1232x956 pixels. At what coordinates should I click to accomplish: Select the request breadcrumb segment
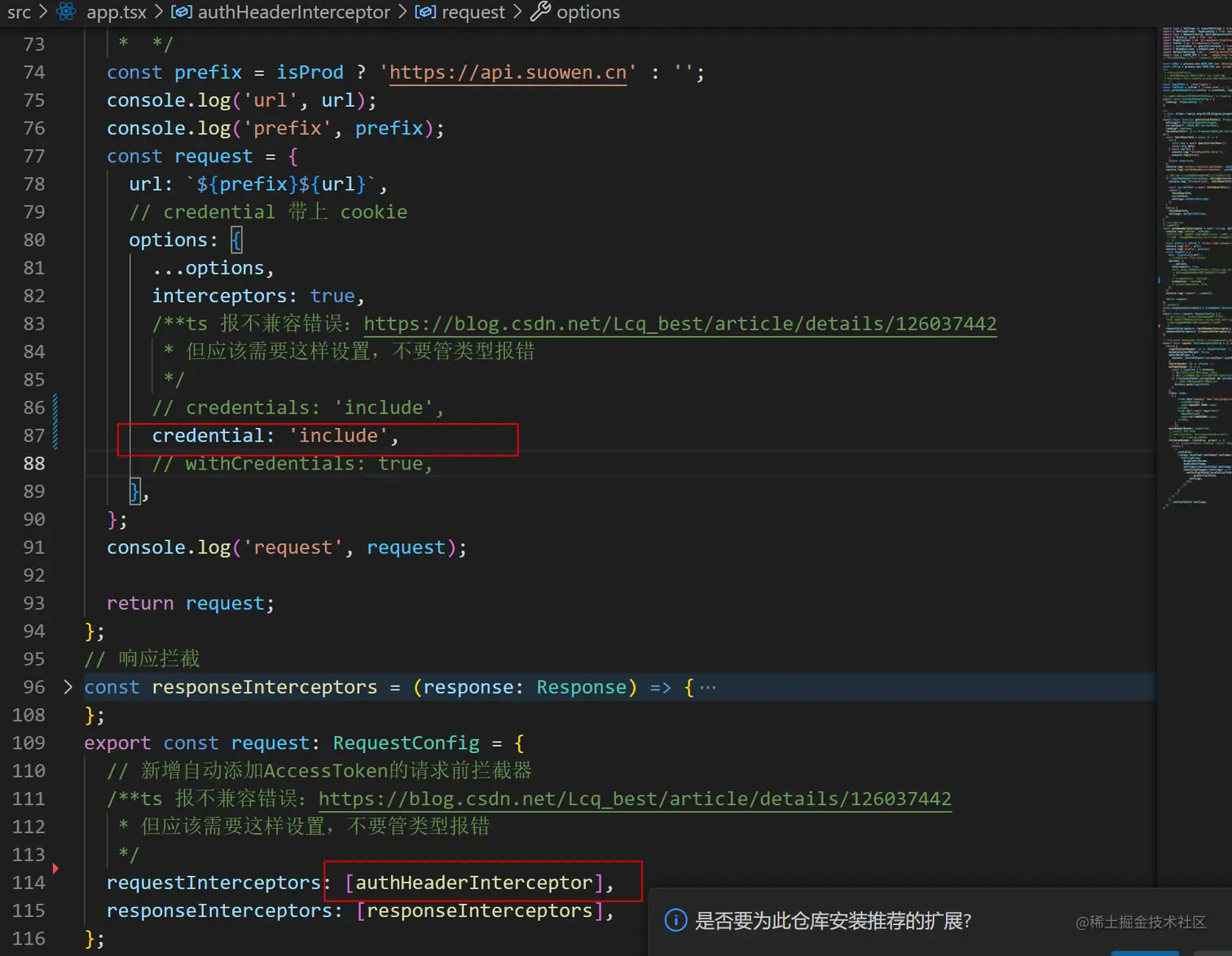(473, 12)
